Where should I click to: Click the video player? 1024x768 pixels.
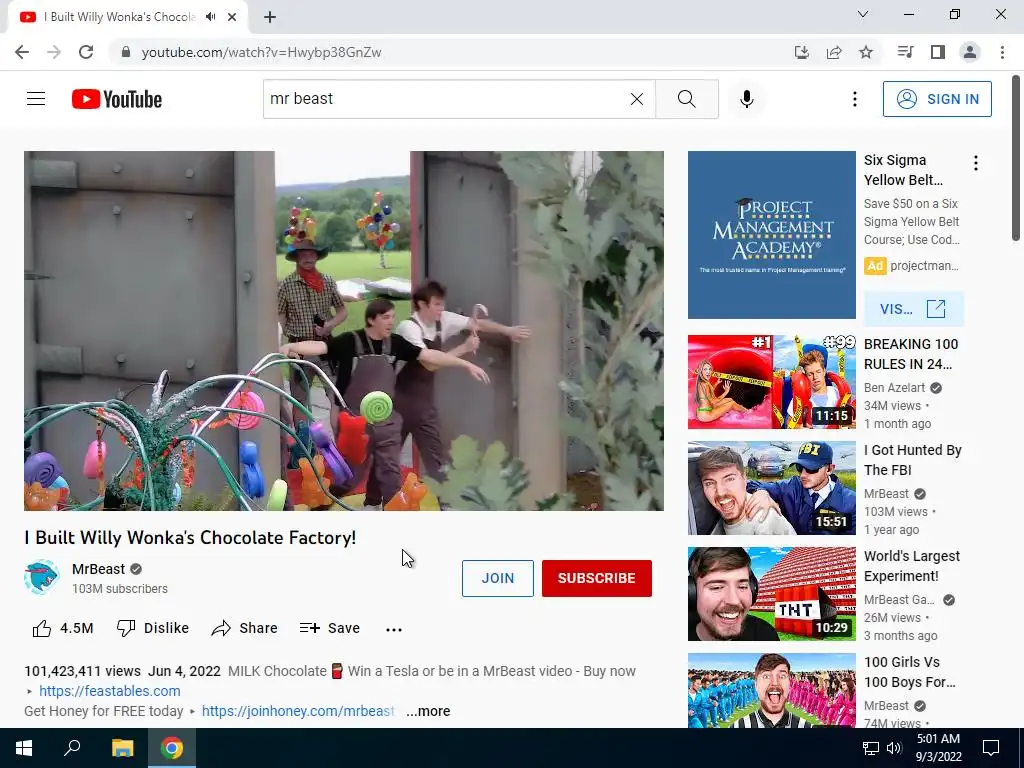[x=344, y=330]
